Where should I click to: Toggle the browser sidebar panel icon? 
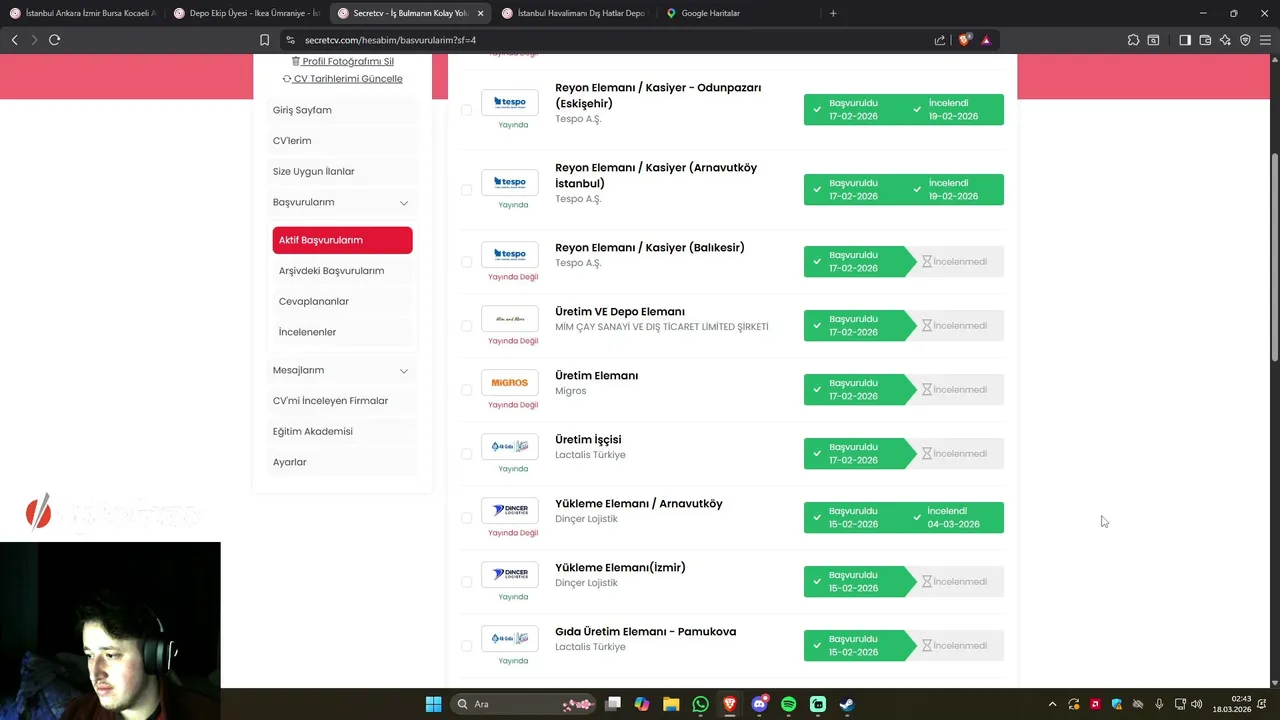click(x=1185, y=40)
